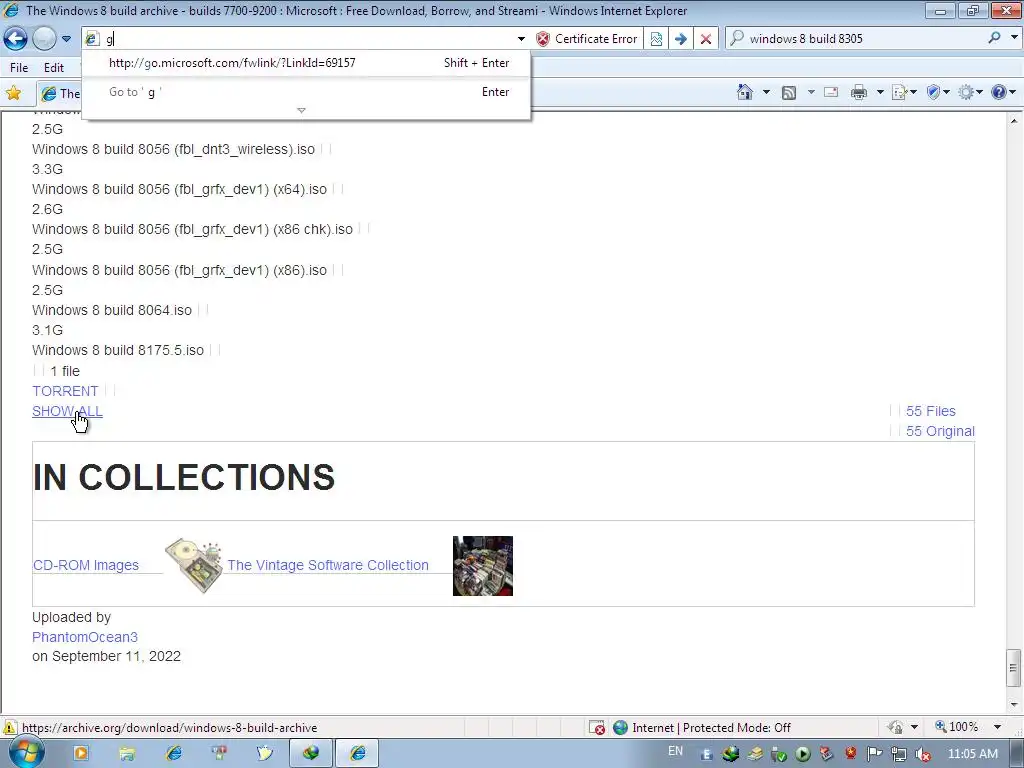Click the Forward navigation button

click(x=44, y=39)
